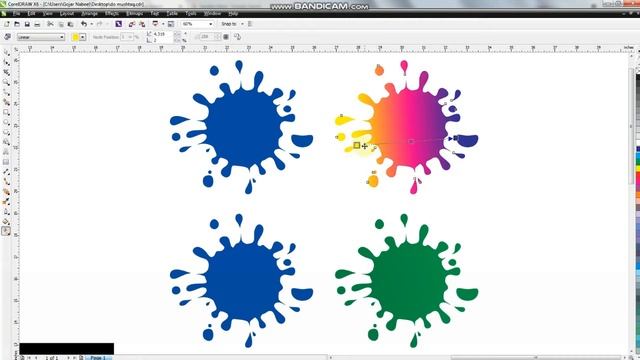Open the Edit menu
This screenshot has height=360, width=640.
31,13
